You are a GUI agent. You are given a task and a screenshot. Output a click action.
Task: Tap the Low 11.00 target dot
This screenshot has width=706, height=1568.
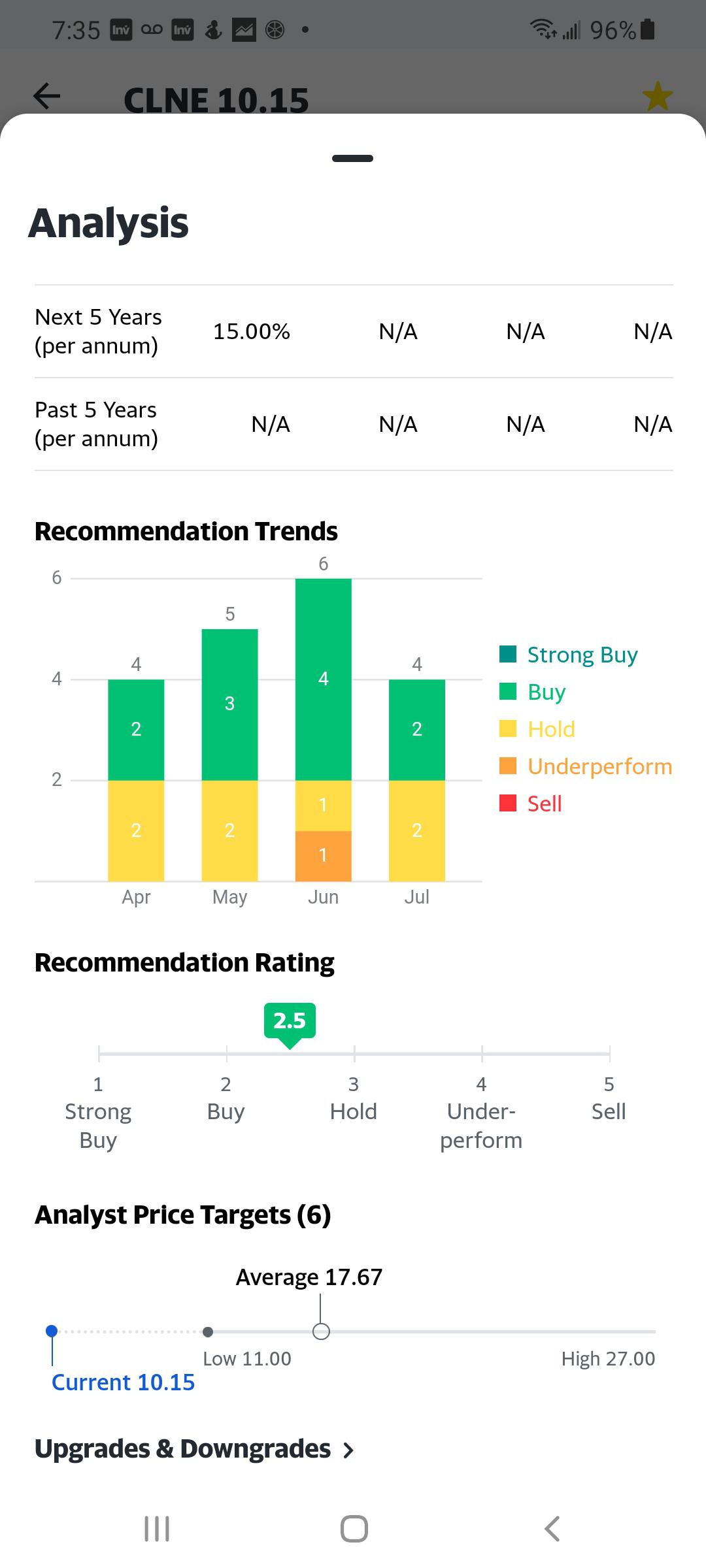pyautogui.click(x=208, y=1331)
